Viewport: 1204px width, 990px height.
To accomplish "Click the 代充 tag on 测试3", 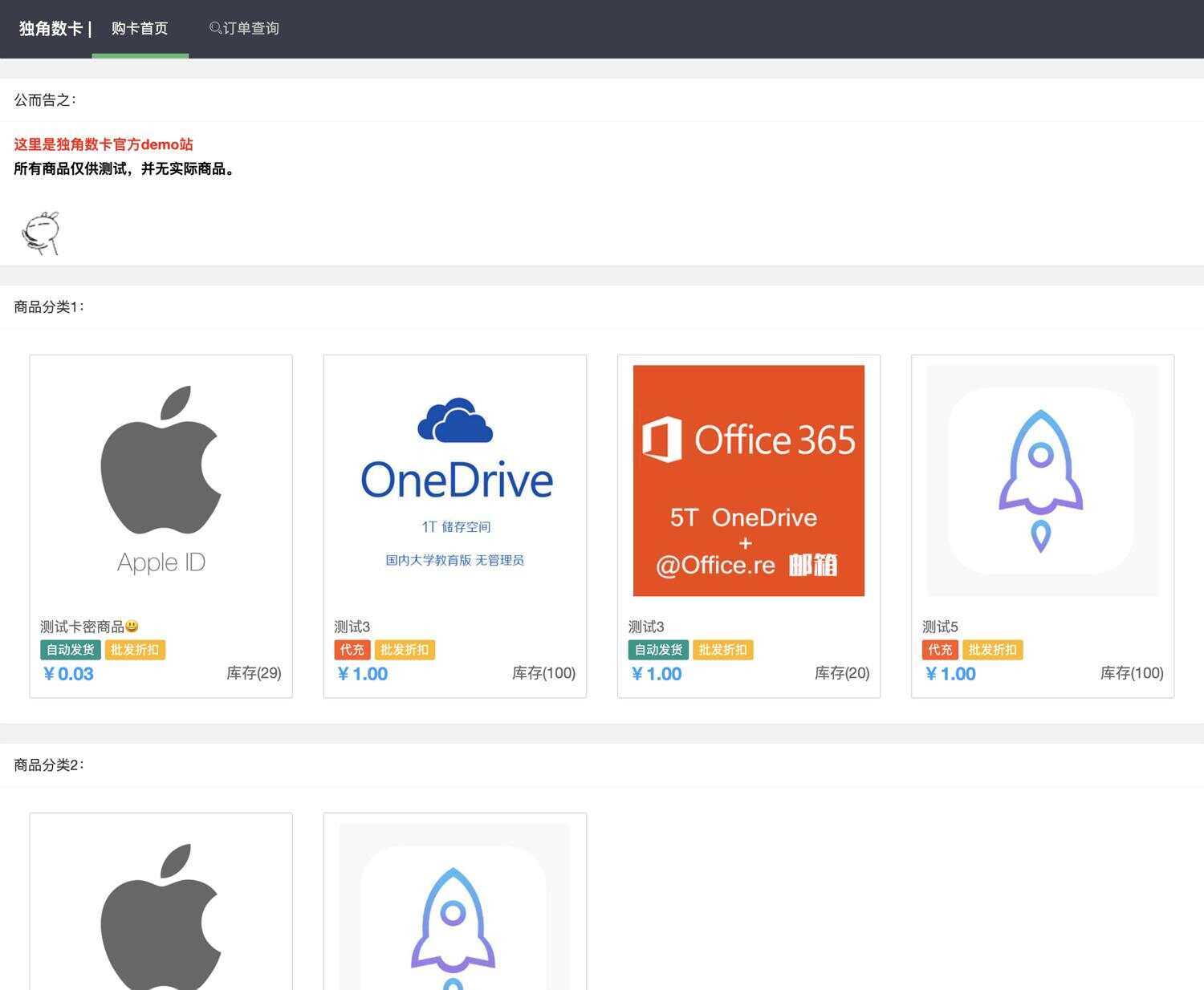I will [351, 650].
